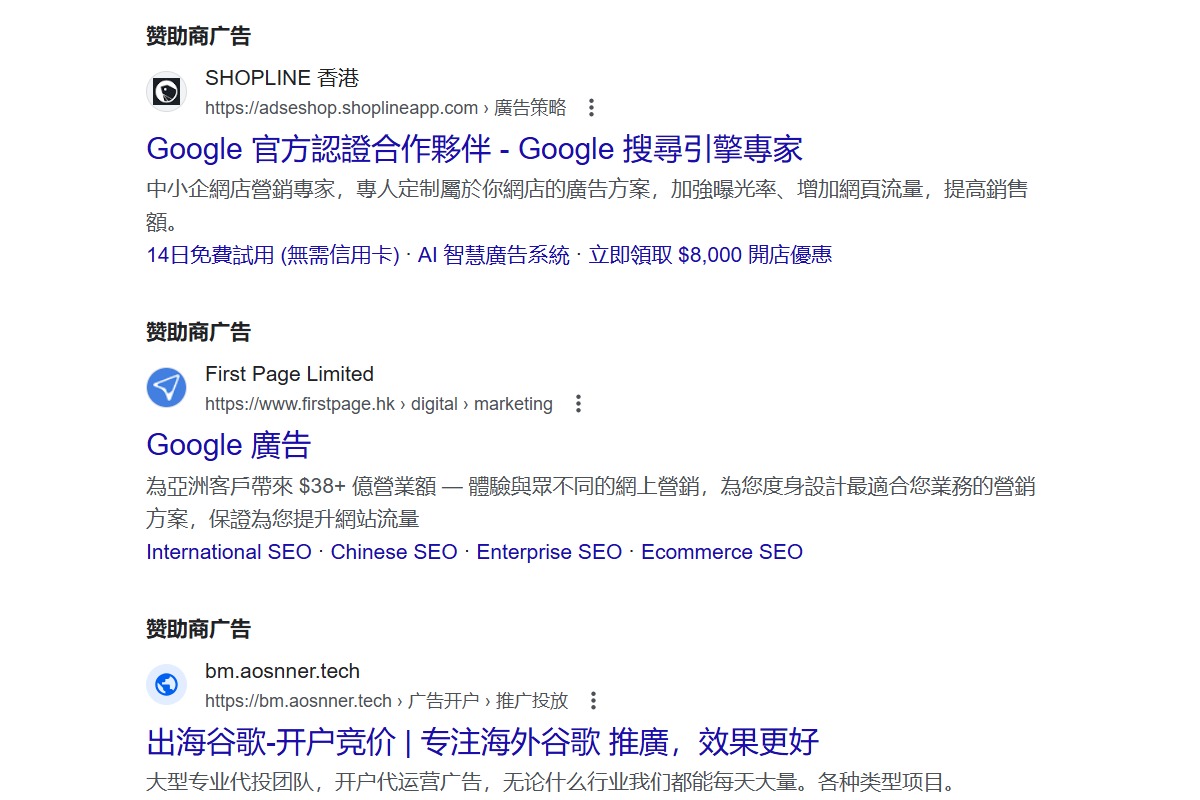Click the description starting '中小企網店營銷專家'
The image size is (1200, 800).
(x=587, y=205)
